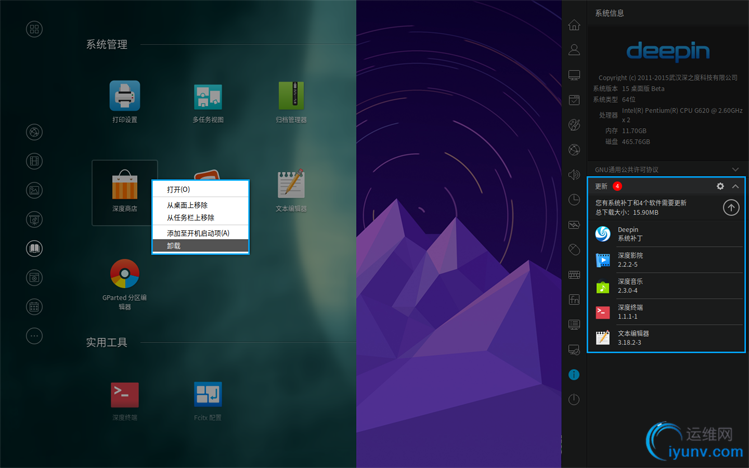The height and width of the screenshot is (468, 749).
Task: Open the 打印设置 printer app
Action: pos(125,96)
